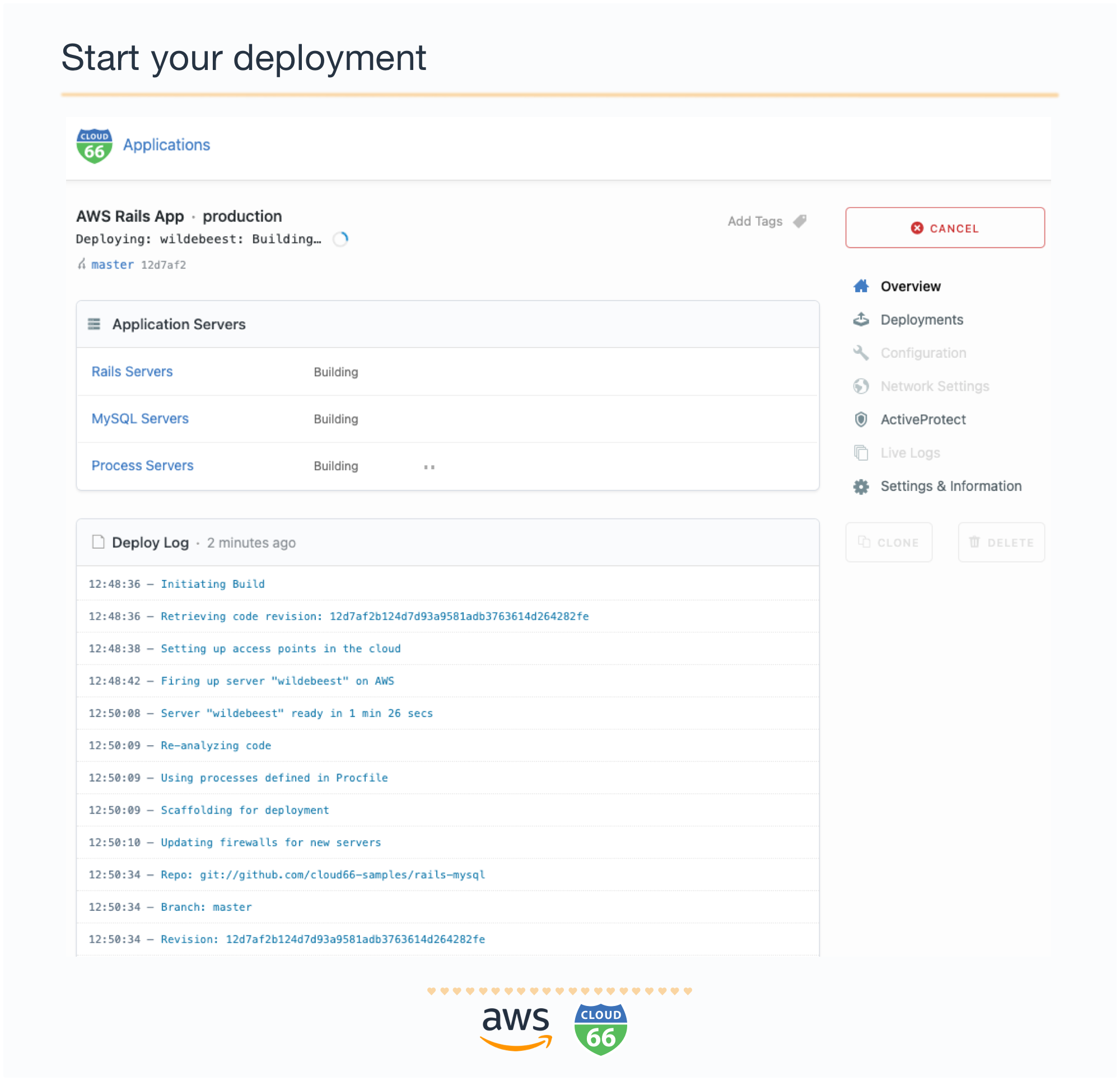Open Live Logs
Screen dimensions: 1120x1081
[909, 452]
